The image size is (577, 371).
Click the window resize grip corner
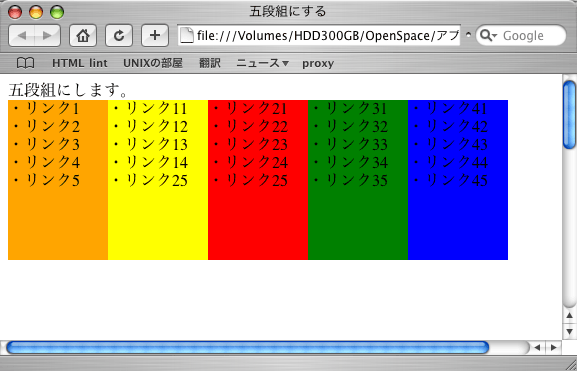[x=570, y=364]
